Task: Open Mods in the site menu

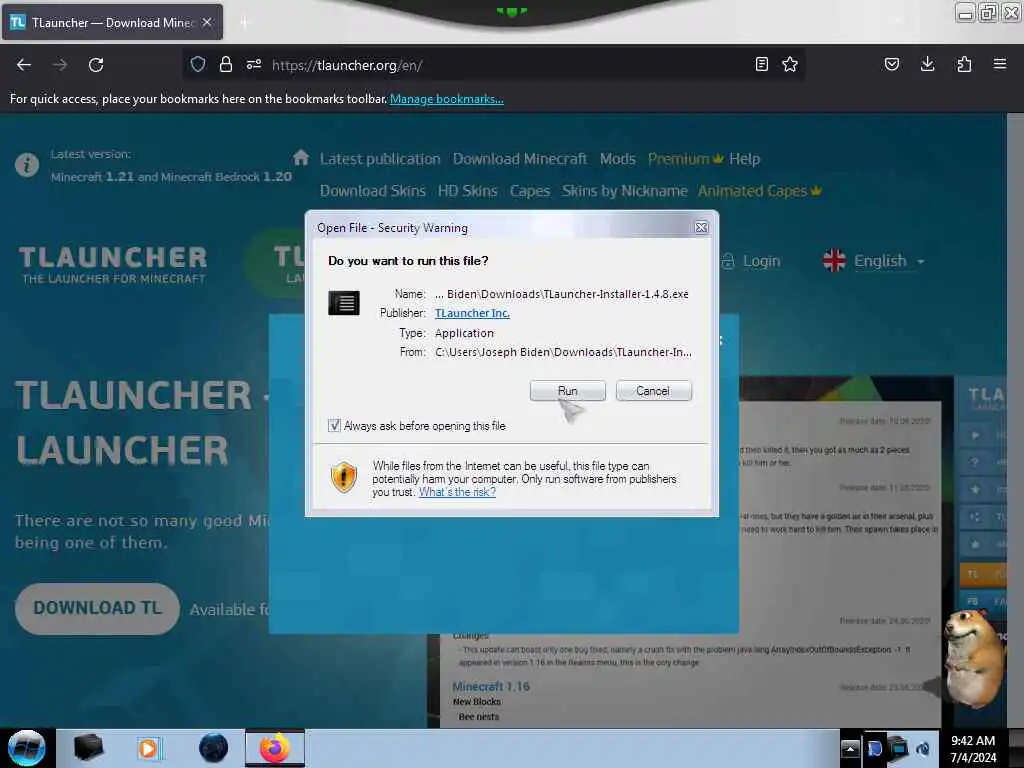Action: click(x=617, y=159)
